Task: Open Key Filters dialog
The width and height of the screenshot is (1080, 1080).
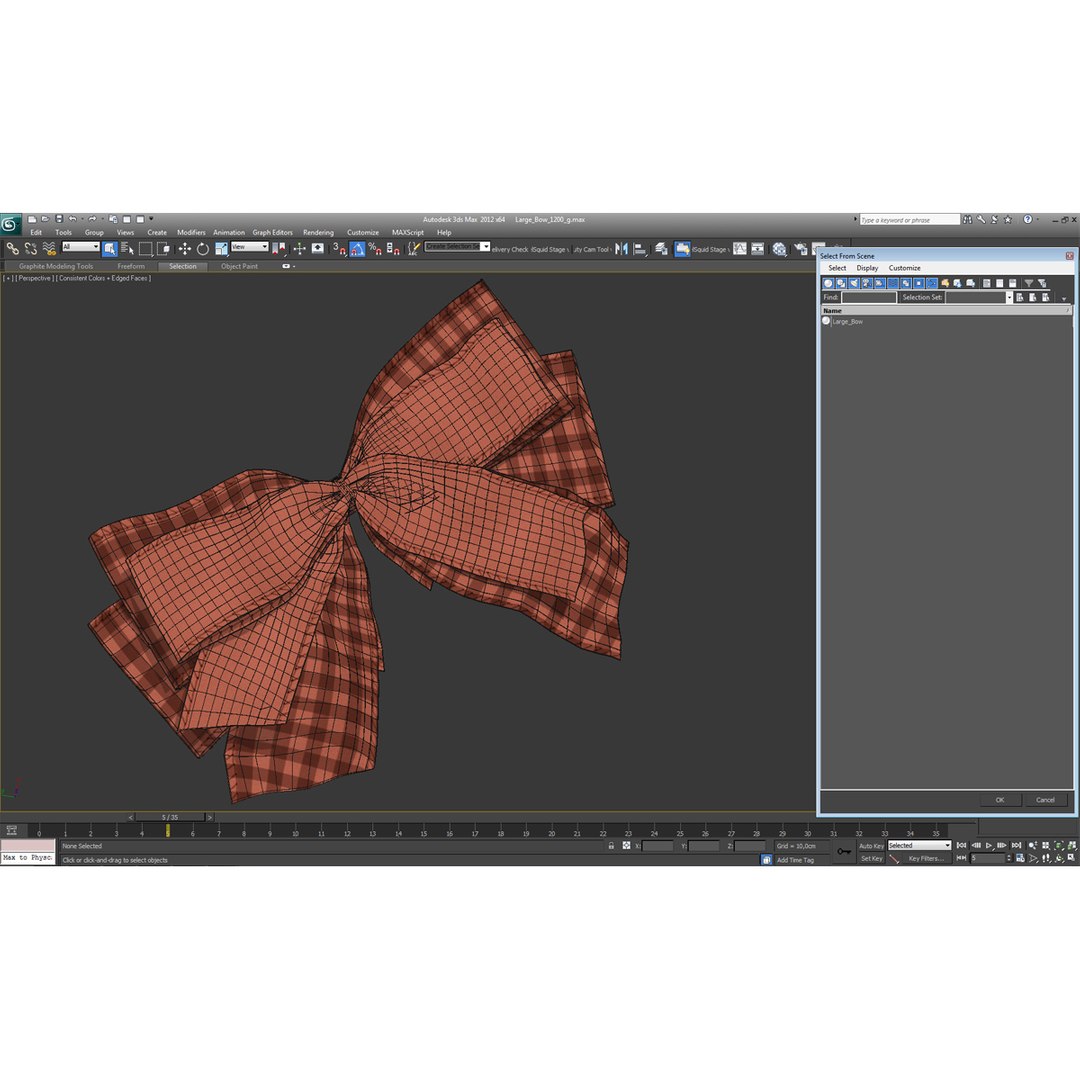Action: click(926, 858)
